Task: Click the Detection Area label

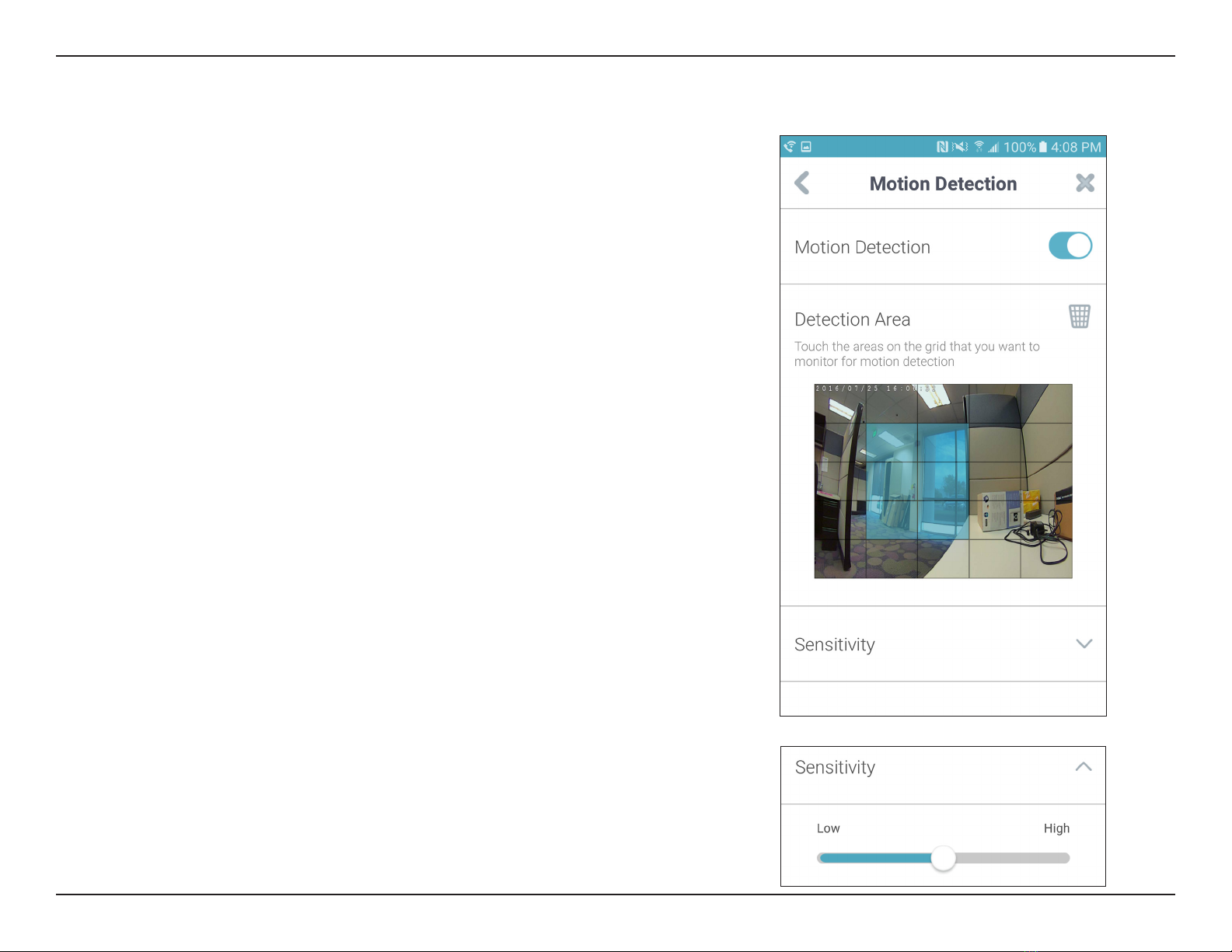Action: 852,319
